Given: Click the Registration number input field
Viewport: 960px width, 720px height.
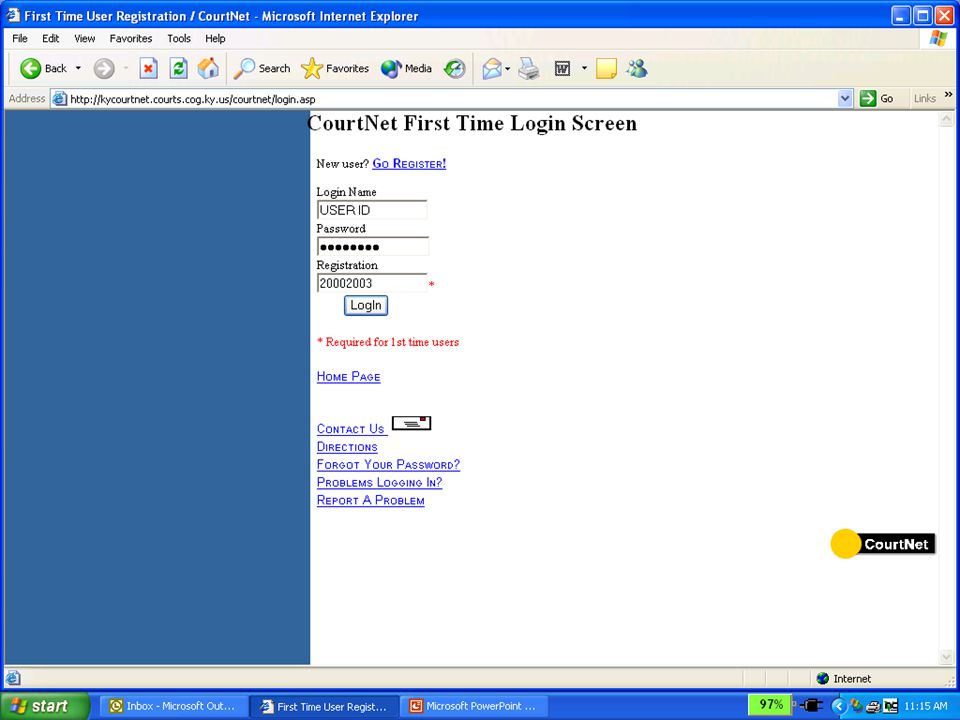Looking at the screenshot, I should pos(372,283).
